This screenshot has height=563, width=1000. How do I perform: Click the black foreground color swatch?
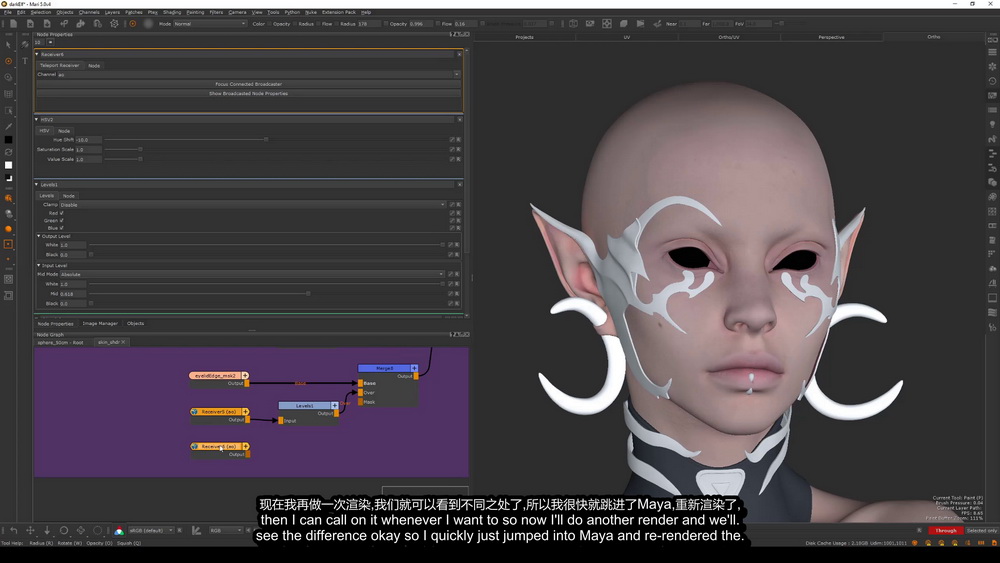[x=8, y=140]
